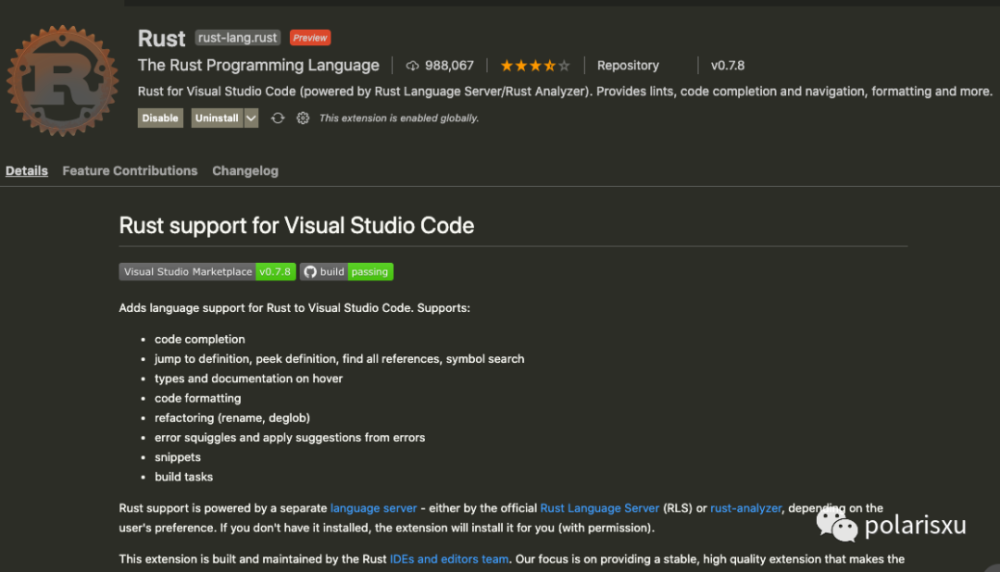1000x572 pixels.
Task: Click the sync/reload extension icon
Action: pos(277,118)
